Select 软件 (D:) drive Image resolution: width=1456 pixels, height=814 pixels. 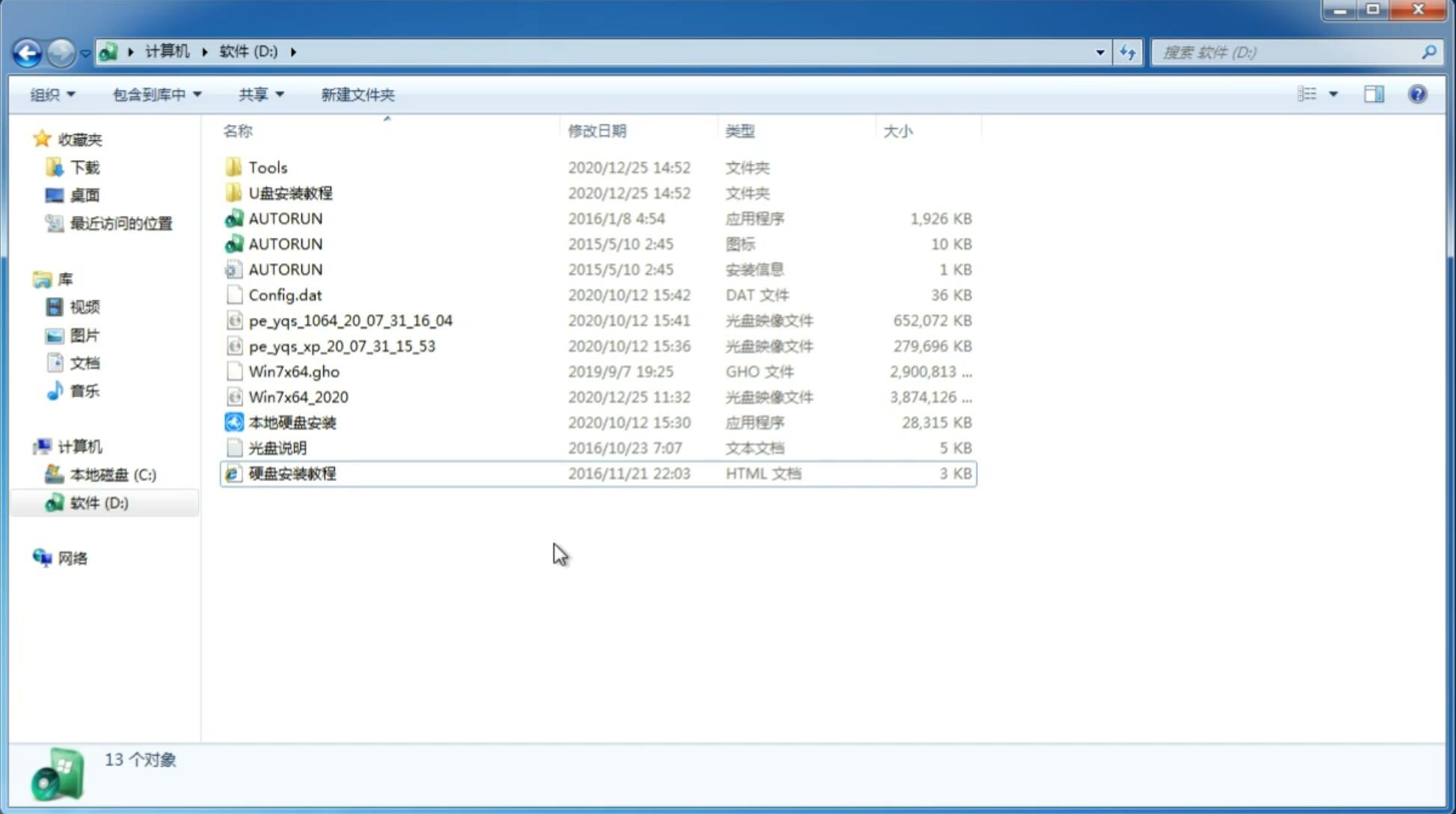point(97,503)
